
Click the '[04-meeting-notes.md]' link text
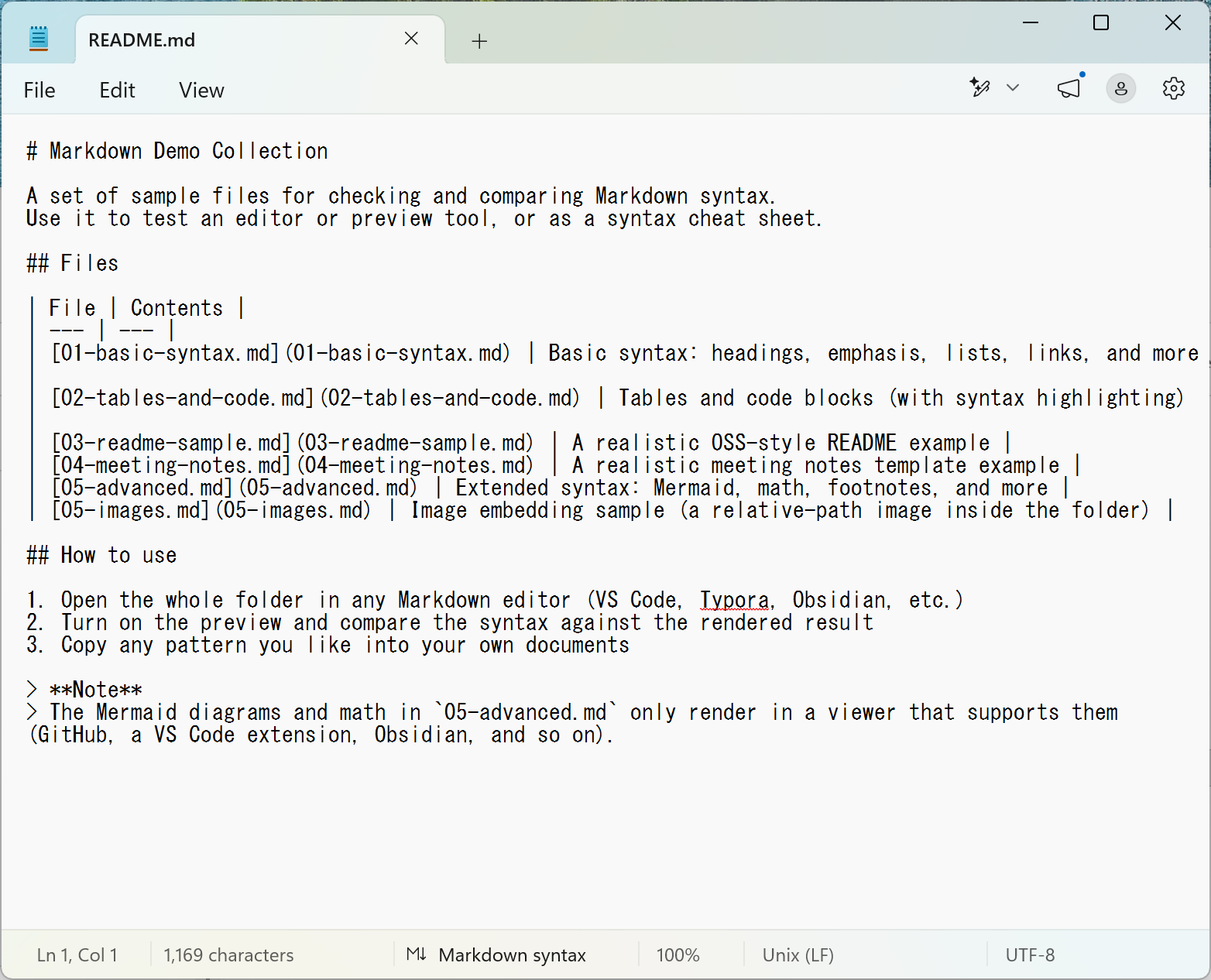pos(171,465)
